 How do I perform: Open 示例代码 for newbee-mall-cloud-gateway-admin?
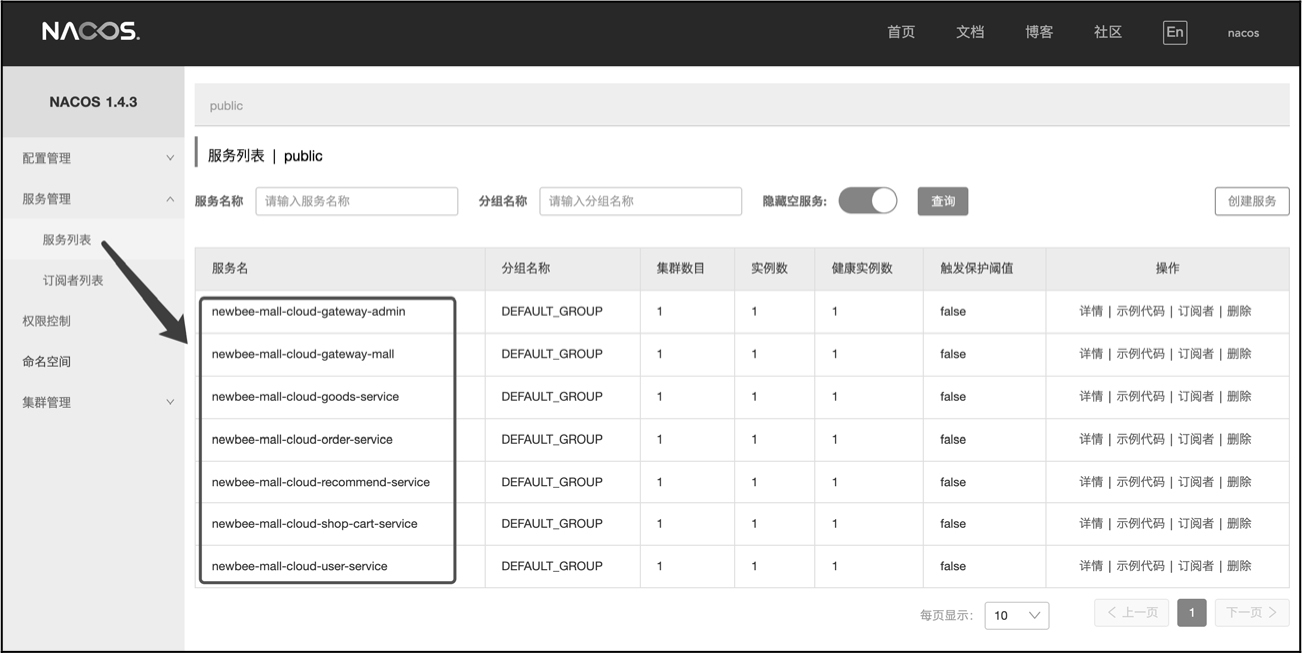click(1141, 311)
